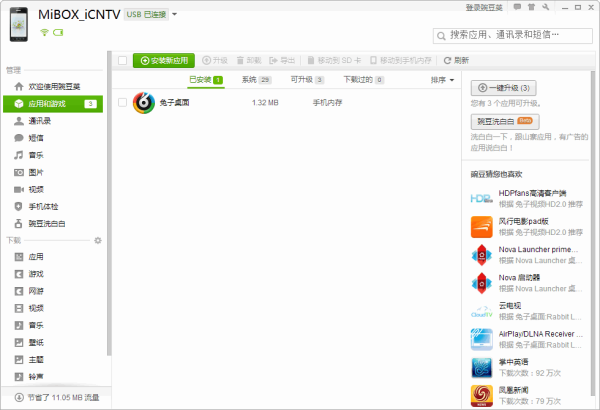Tick the select-all checkbox in the toolbar
Viewport: 600px width, 410px height.
coord(122,60)
